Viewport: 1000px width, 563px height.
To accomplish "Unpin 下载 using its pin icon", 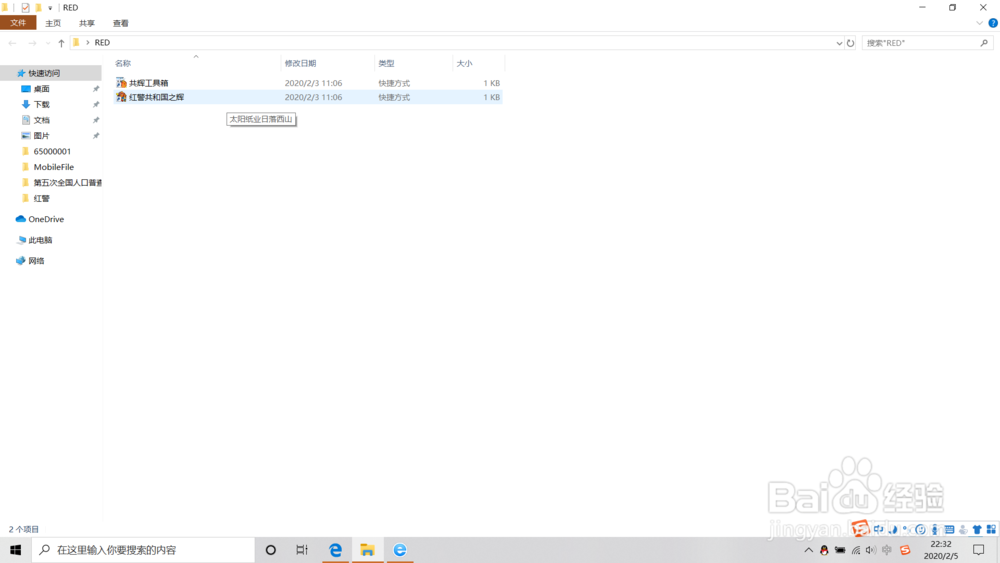I will coord(96,105).
